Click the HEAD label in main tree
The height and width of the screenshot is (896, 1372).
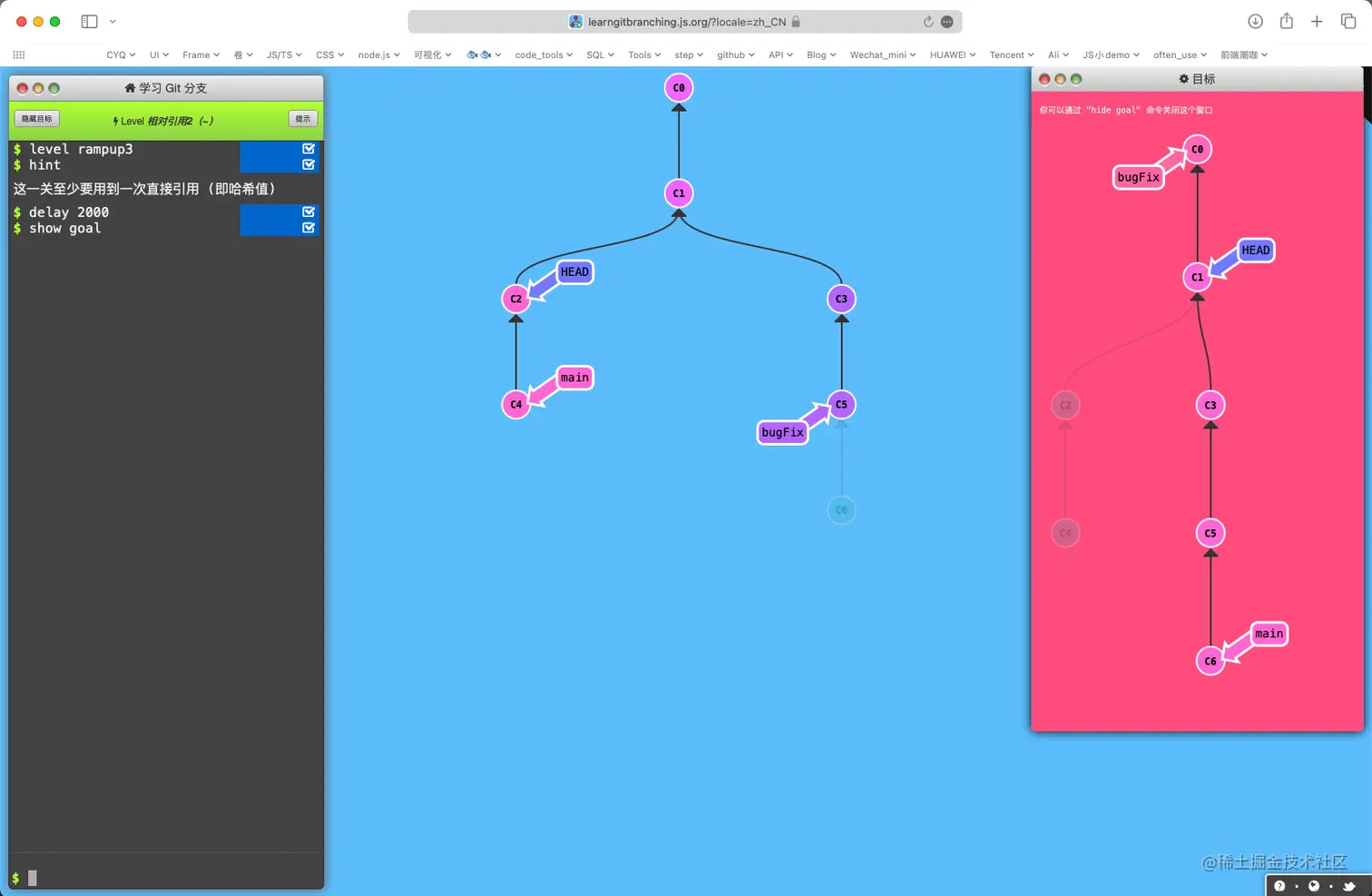tap(574, 271)
